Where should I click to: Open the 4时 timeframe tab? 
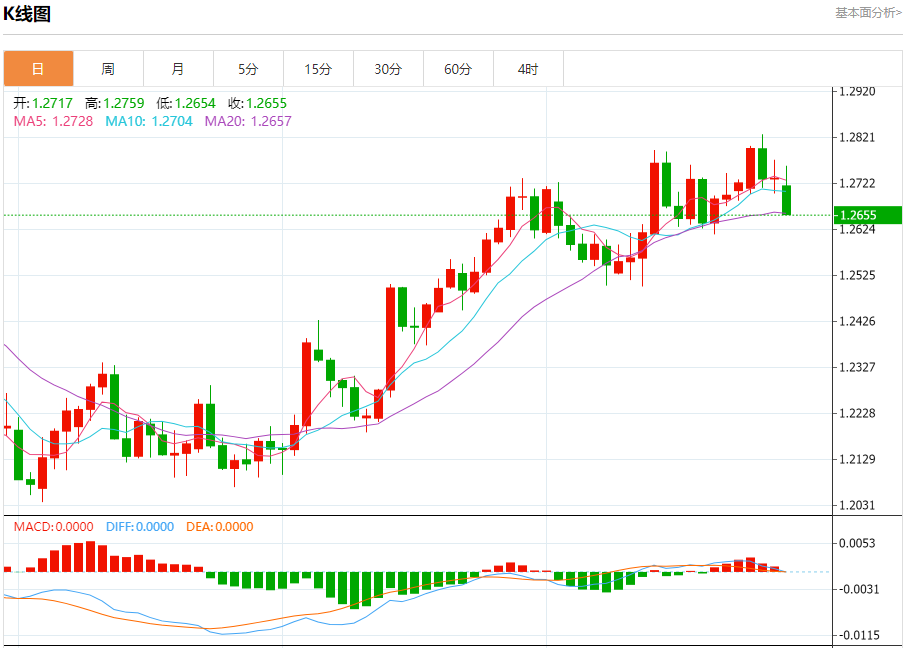point(528,69)
